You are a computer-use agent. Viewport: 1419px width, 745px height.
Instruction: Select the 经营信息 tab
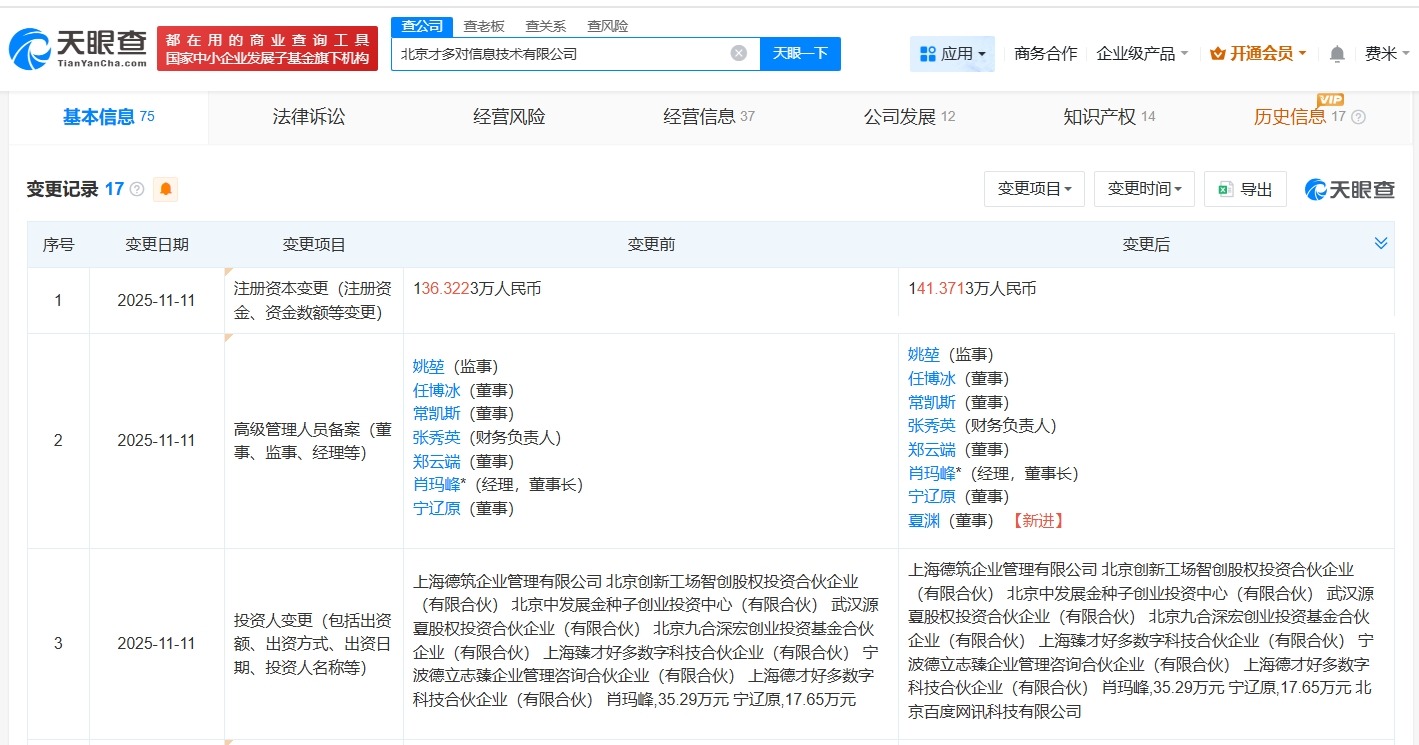coord(700,116)
